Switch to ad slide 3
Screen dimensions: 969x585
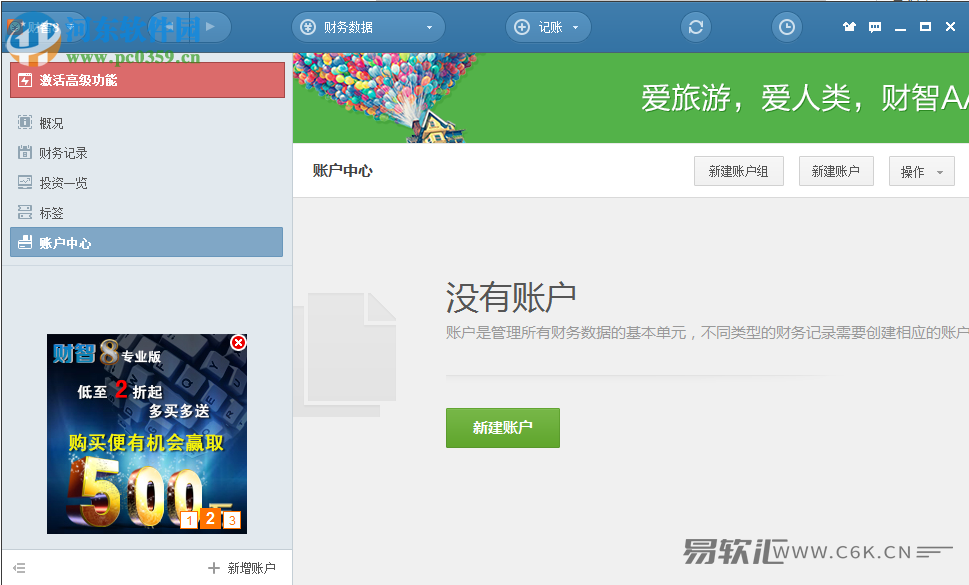(232, 519)
